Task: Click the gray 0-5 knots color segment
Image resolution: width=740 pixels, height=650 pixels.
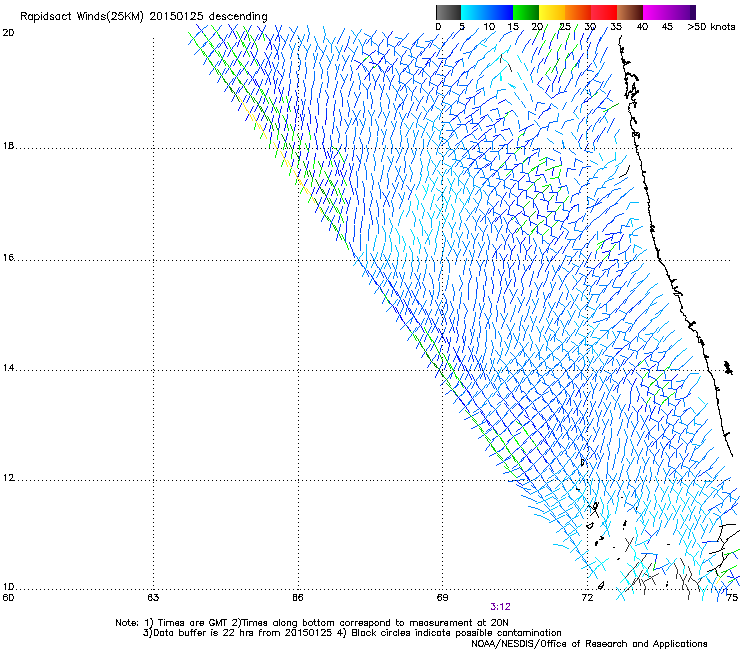Action: [x=448, y=12]
